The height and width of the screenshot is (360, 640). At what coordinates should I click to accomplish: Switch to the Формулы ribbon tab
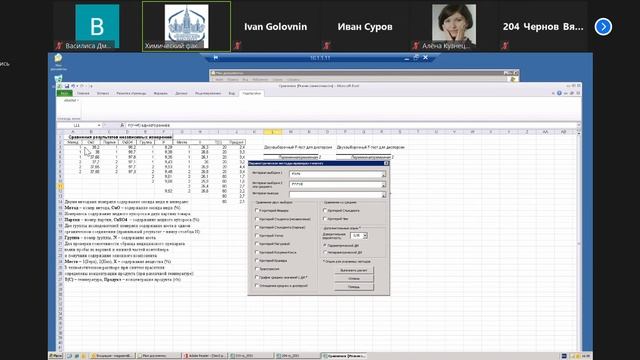click(x=160, y=93)
